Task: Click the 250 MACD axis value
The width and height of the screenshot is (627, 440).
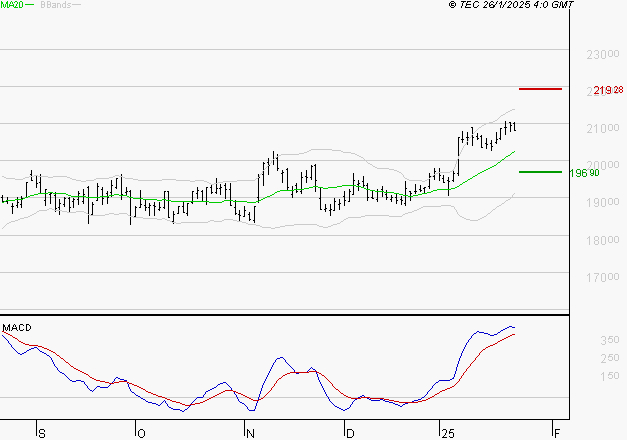Action: point(610,358)
